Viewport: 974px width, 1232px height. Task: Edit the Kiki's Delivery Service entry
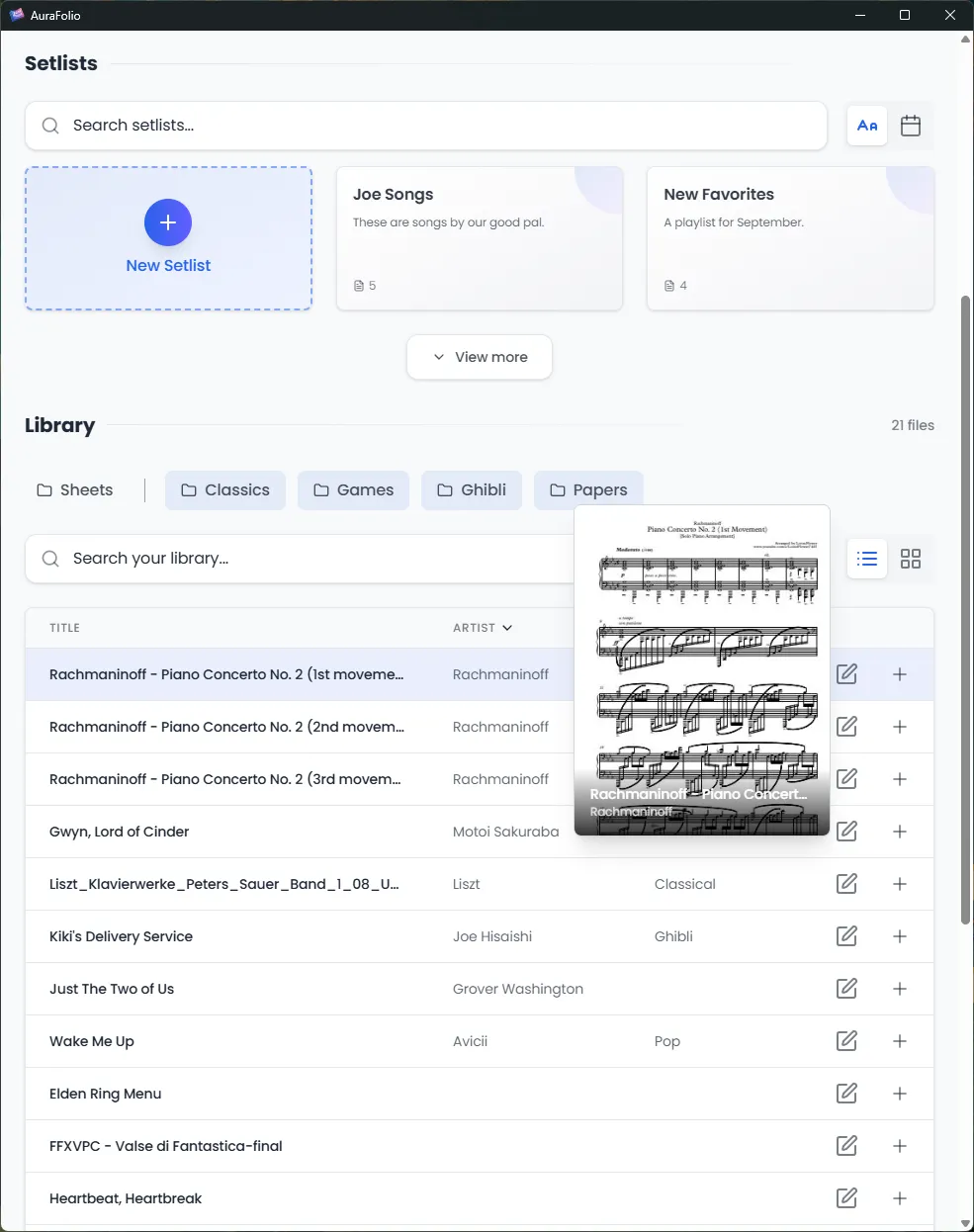click(846, 936)
